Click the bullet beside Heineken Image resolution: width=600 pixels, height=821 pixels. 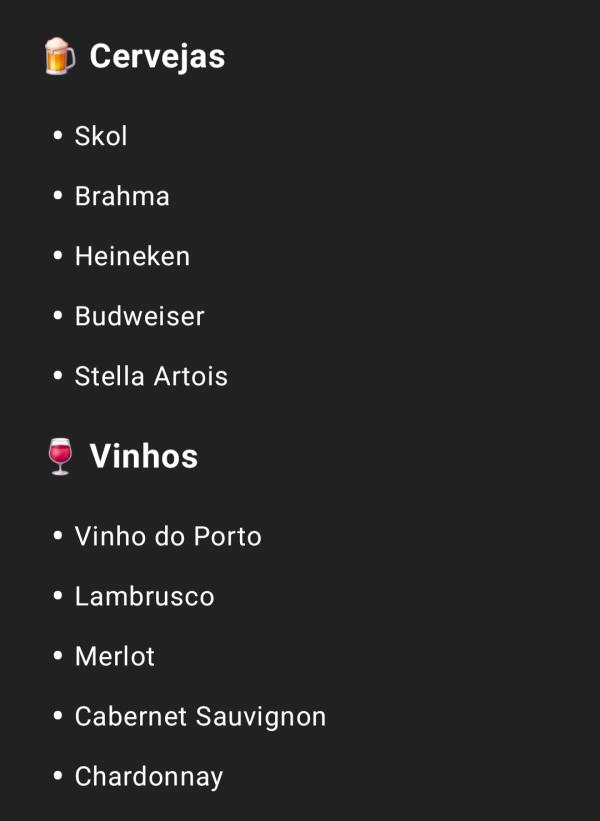pos(58,256)
